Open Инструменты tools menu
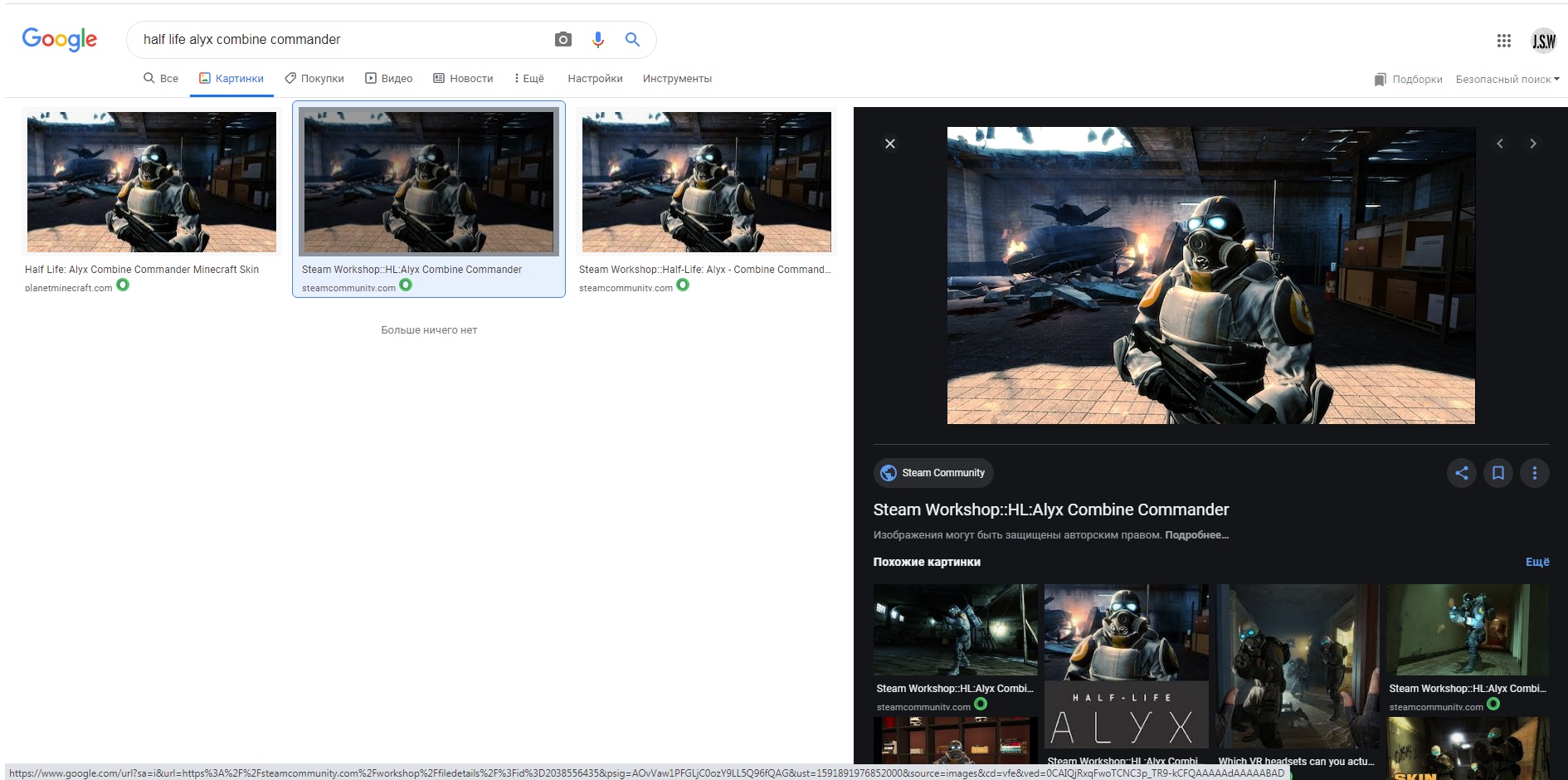Screen dimensions: 1568x780 point(677,79)
